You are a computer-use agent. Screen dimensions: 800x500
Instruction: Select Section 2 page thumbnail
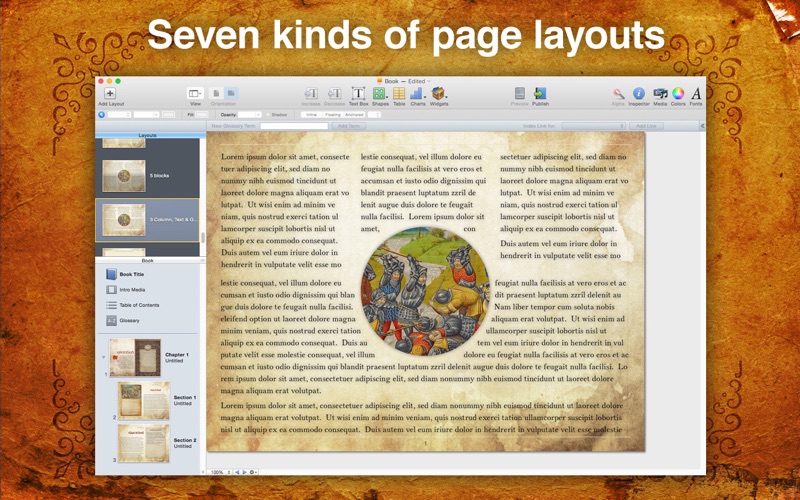pyautogui.click(x=143, y=443)
